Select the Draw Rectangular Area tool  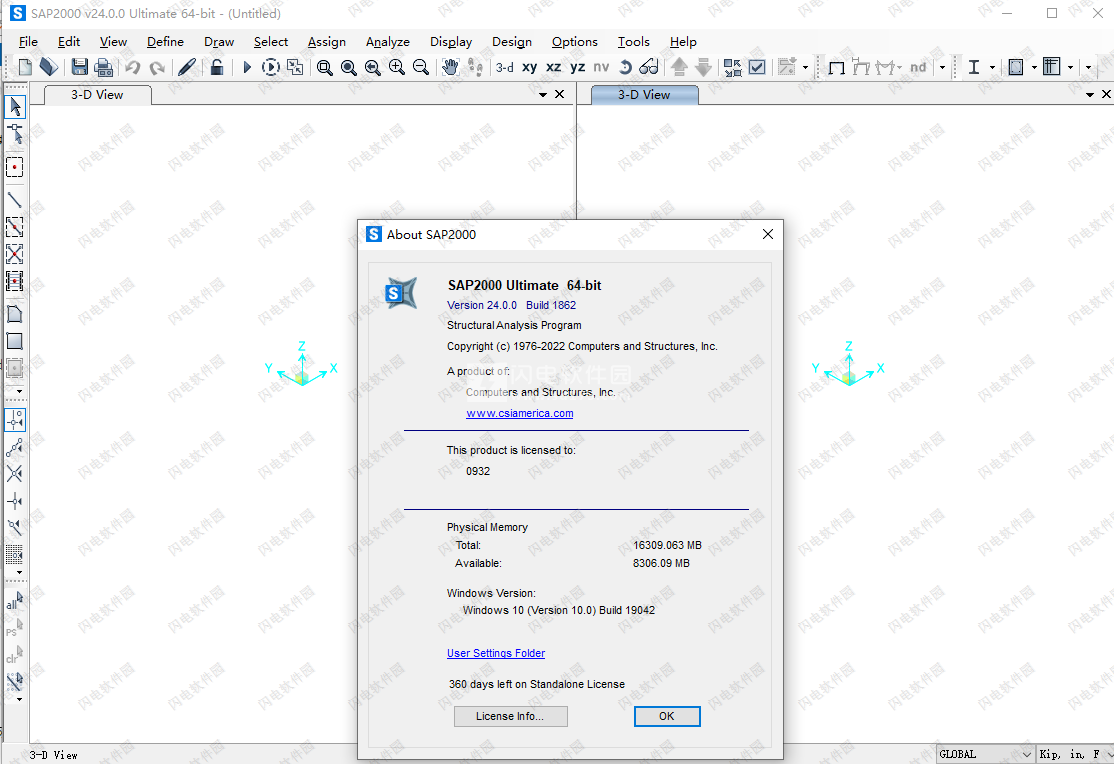15,340
